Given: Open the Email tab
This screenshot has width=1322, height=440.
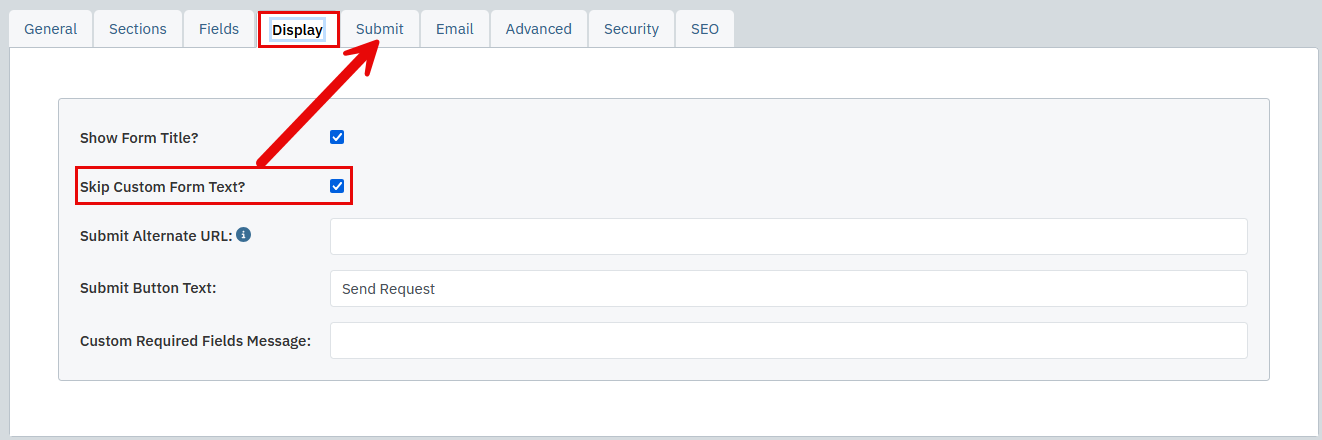Looking at the screenshot, I should click(x=455, y=29).
